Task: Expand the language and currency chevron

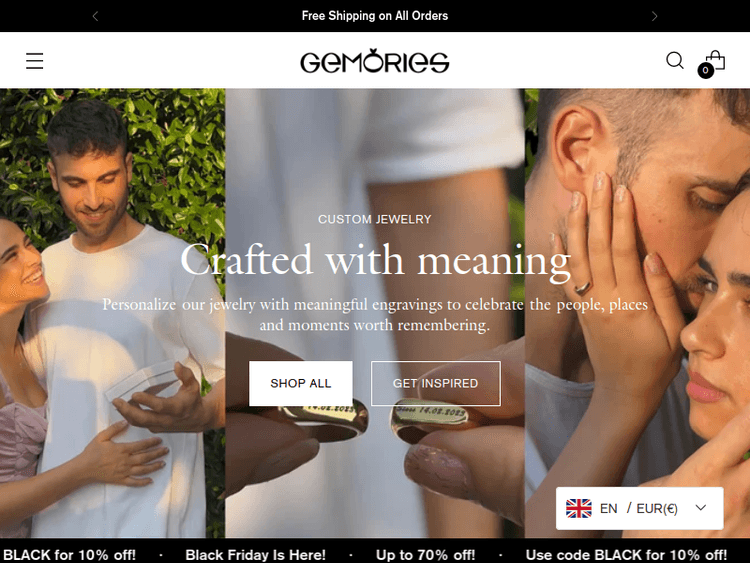Action: (701, 508)
